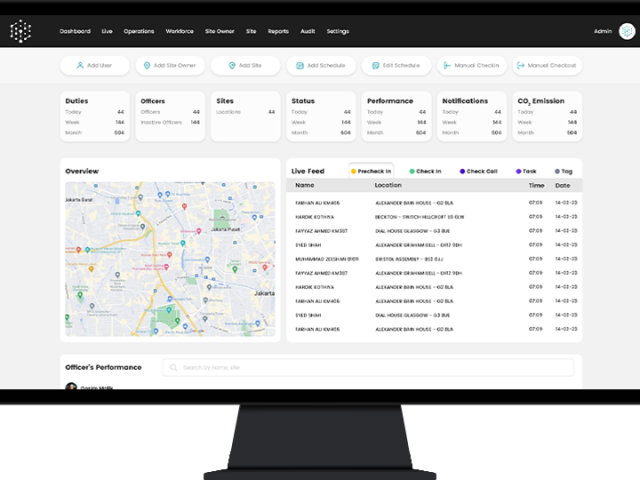Click the Jakarta Pusat map label

pyautogui.click(x=225, y=229)
